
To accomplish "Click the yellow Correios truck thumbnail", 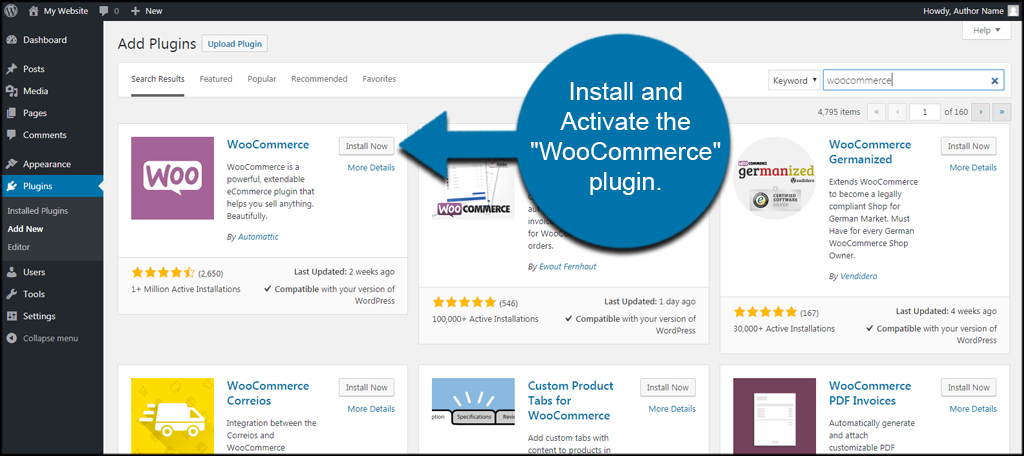I will pyautogui.click(x=172, y=416).
